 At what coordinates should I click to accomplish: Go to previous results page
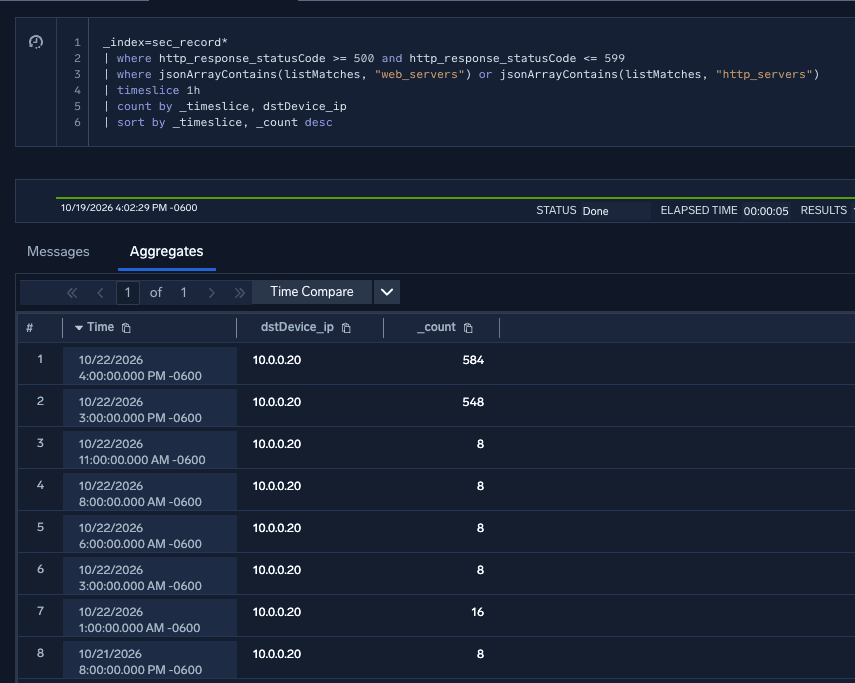click(x=100, y=293)
